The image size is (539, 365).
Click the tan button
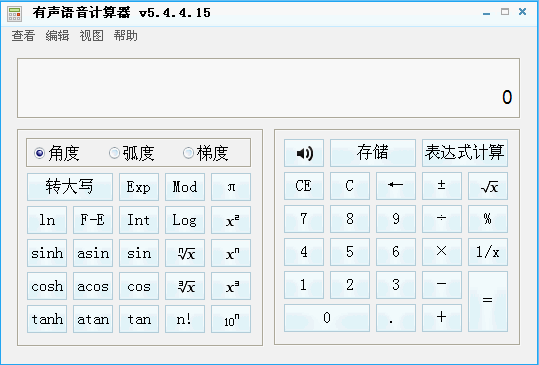pyautogui.click(x=139, y=319)
